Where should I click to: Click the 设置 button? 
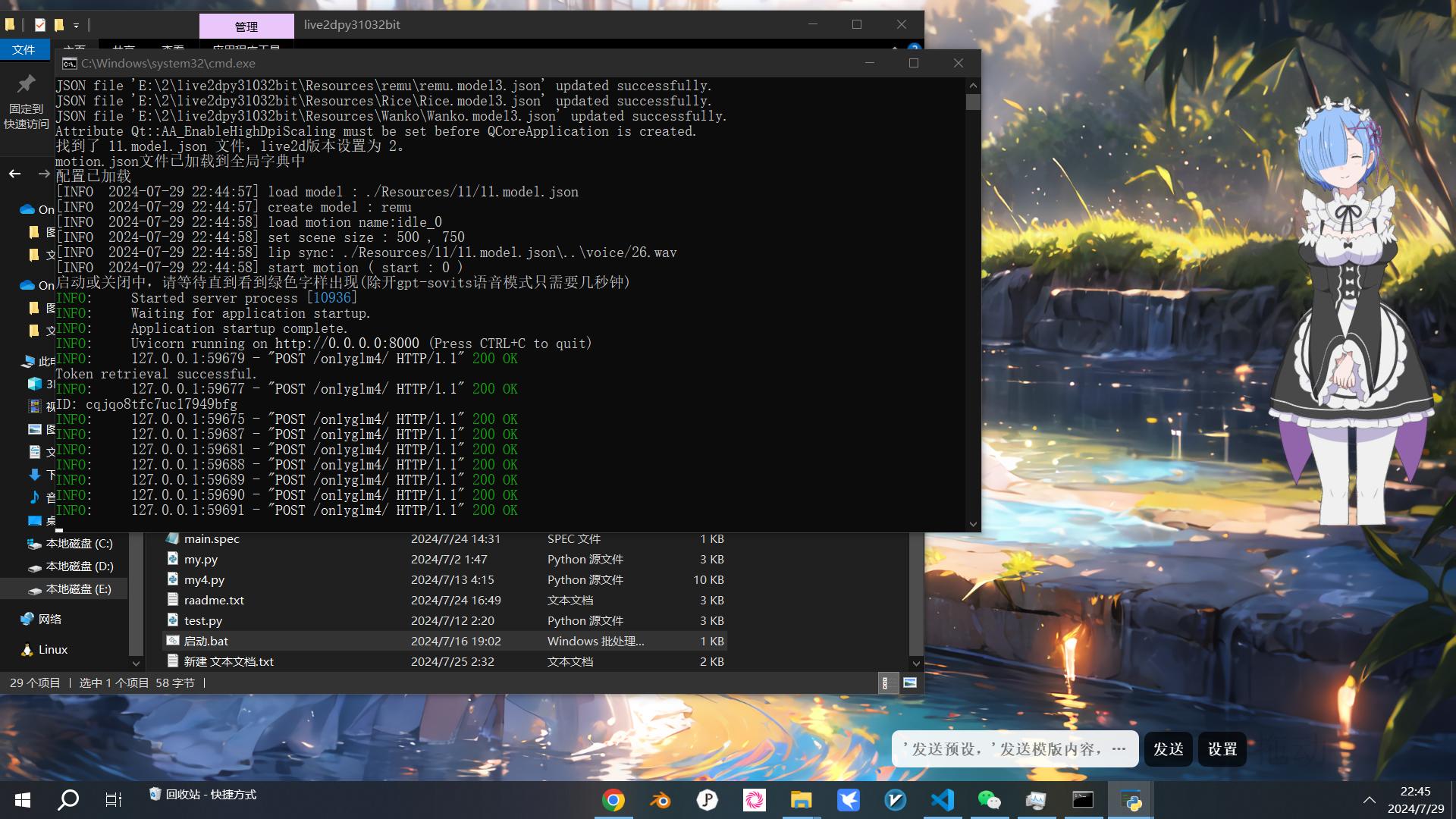coord(1222,749)
